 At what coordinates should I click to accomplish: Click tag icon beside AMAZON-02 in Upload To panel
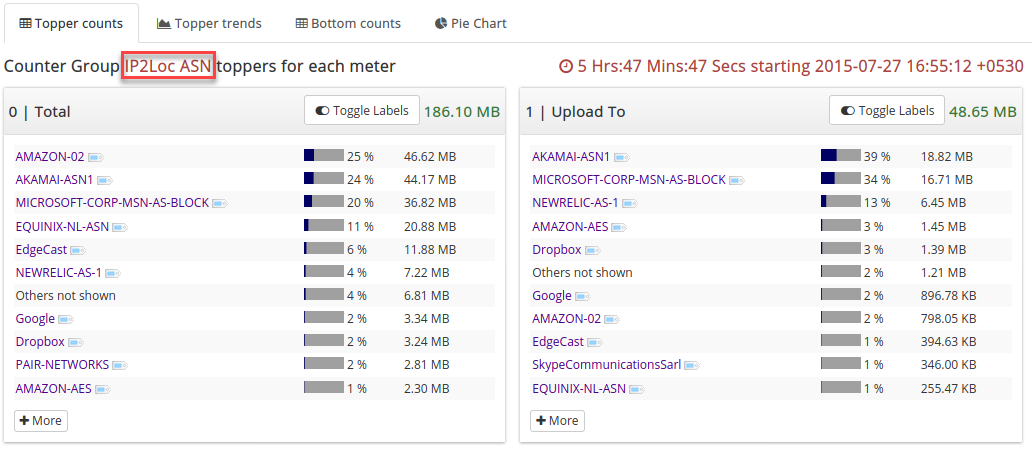click(613, 320)
